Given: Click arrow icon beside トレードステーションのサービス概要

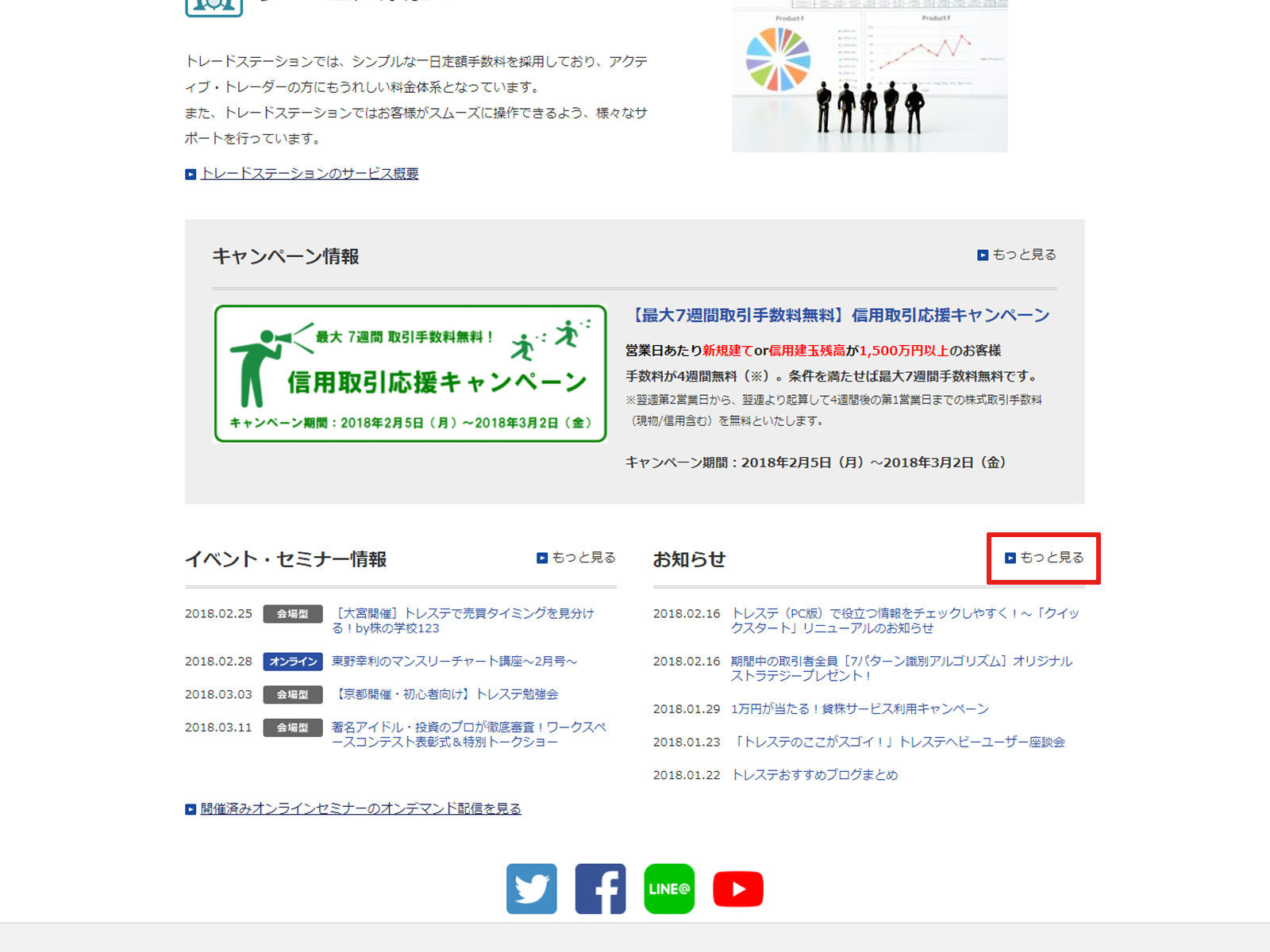Looking at the screenshot, I should [x=190, y=175].
